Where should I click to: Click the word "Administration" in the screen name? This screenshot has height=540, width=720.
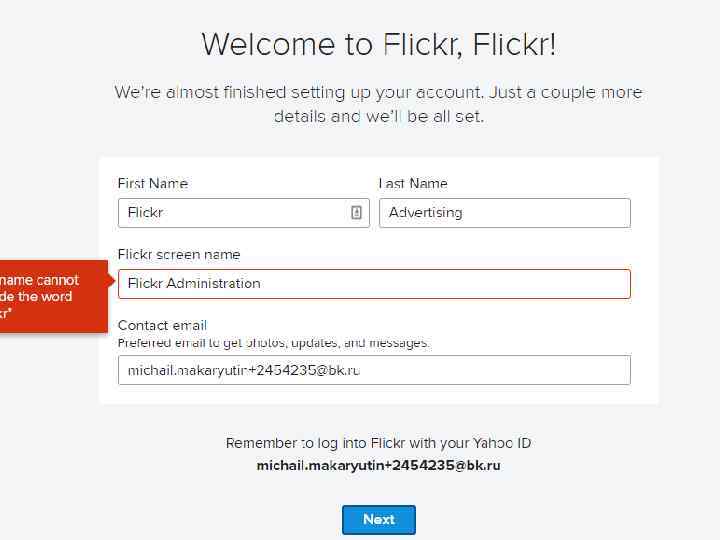point(213,284)
